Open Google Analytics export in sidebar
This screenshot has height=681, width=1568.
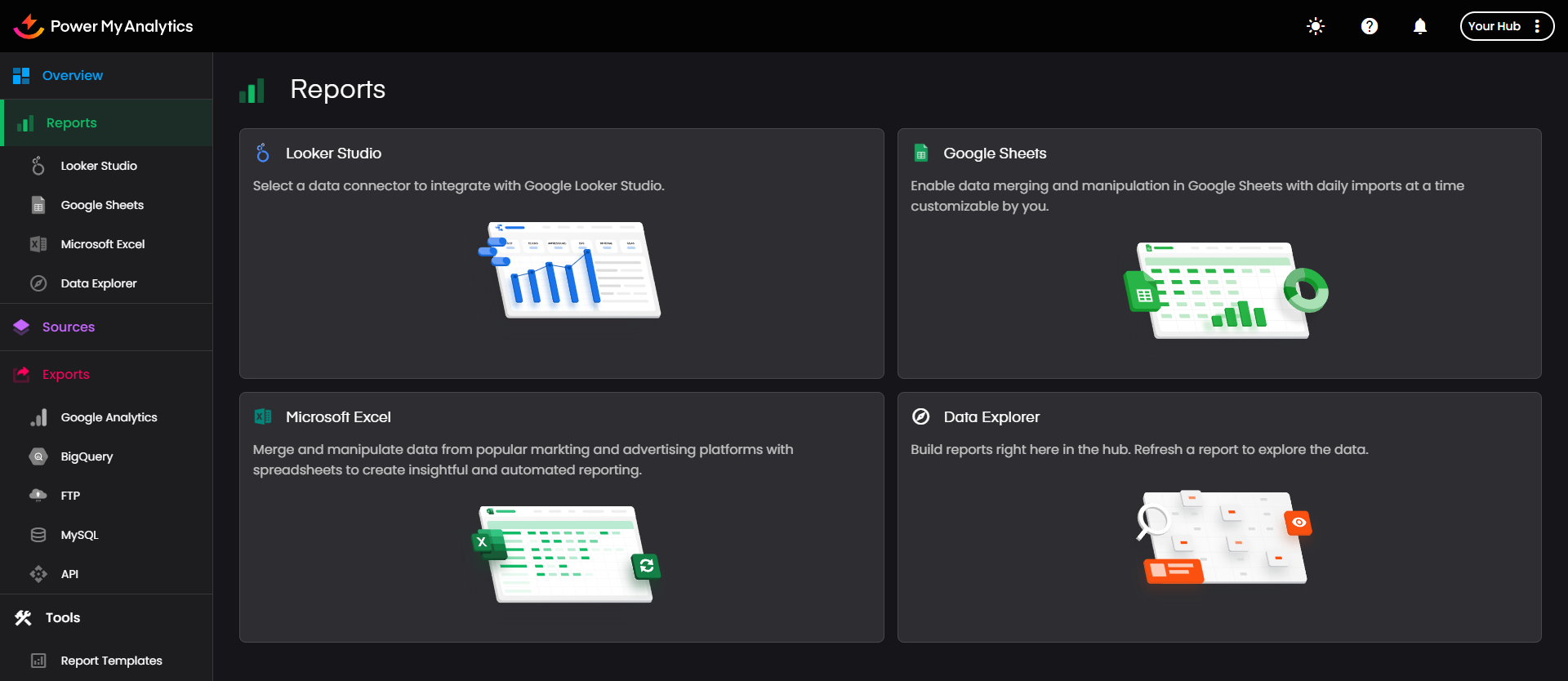click(x=109, y=417)
